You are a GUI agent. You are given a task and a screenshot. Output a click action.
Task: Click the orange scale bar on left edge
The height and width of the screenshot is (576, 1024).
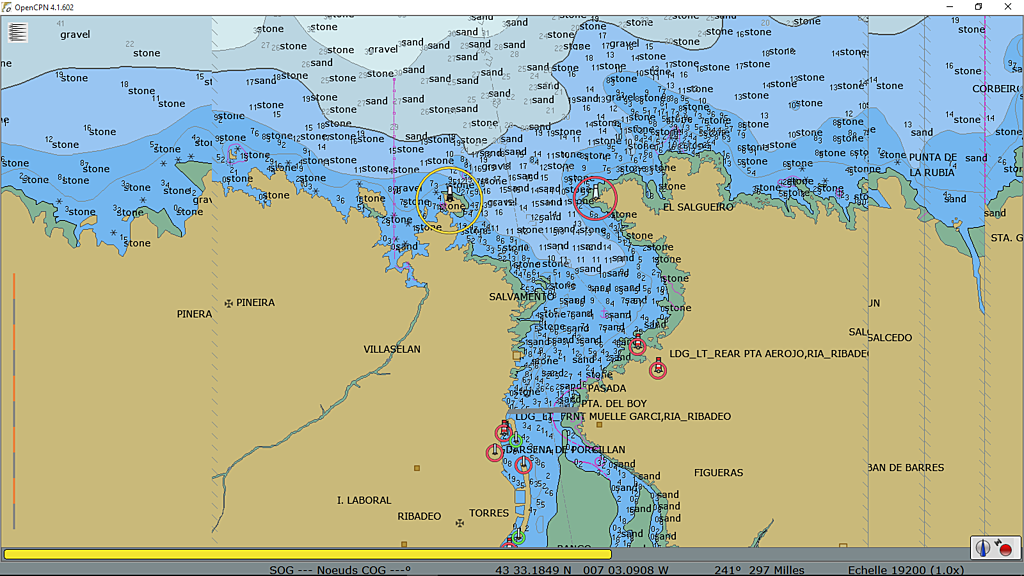pyautogui.click(x=14, y=400)
